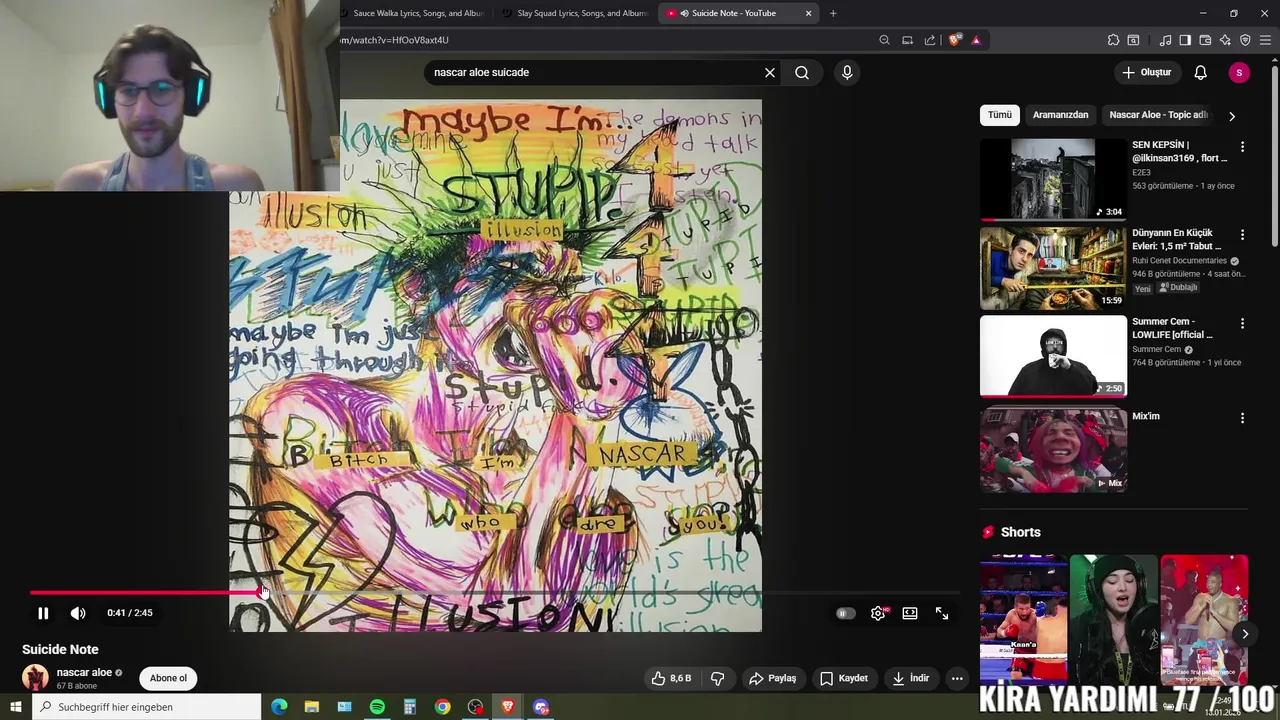Open Summer Cem LOWLIFE video thumbnail
The height and width of the screenshot is (720, 1280).
(1053, 357)
